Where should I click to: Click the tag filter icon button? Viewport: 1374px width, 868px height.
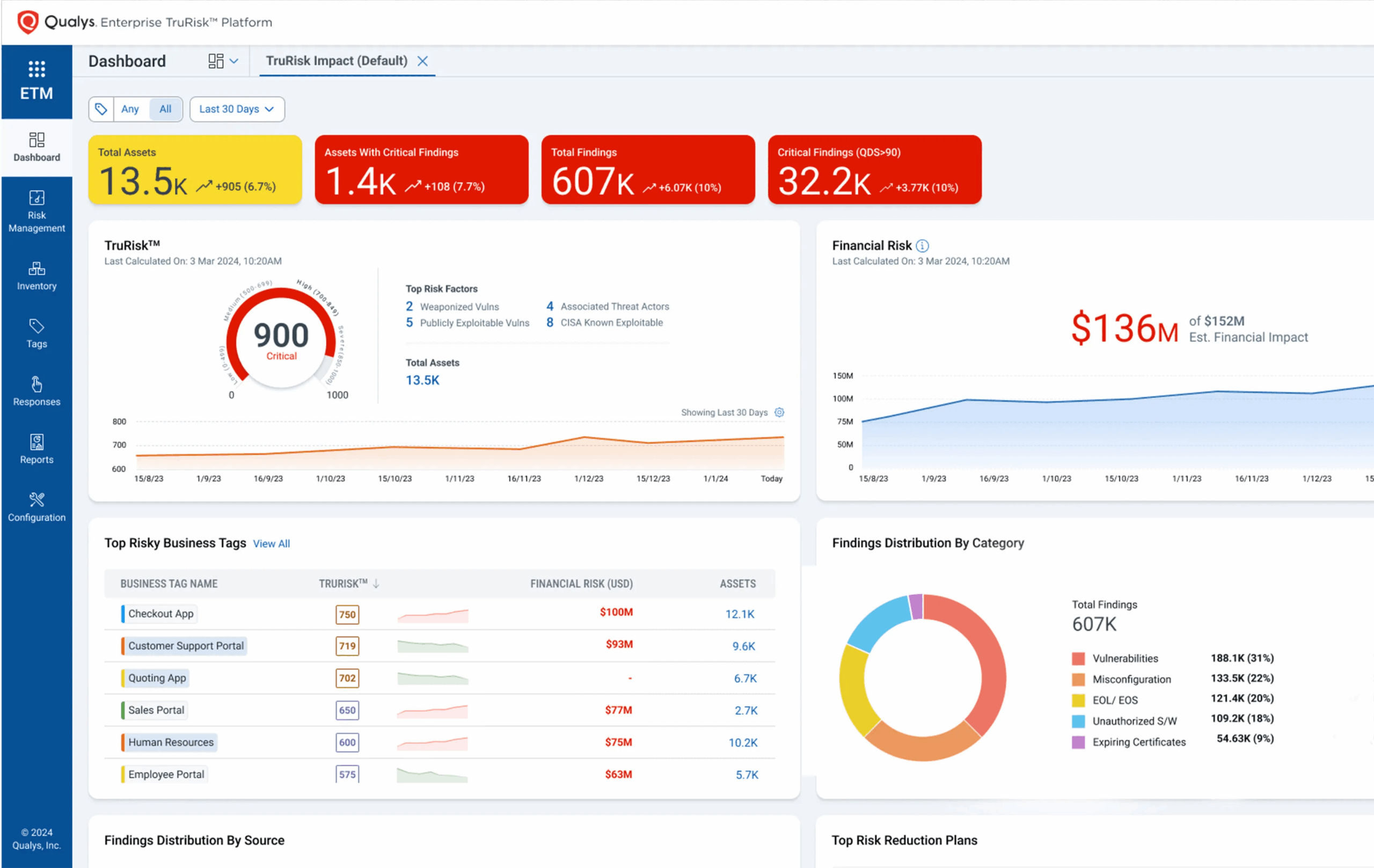(x=101, y=109)
